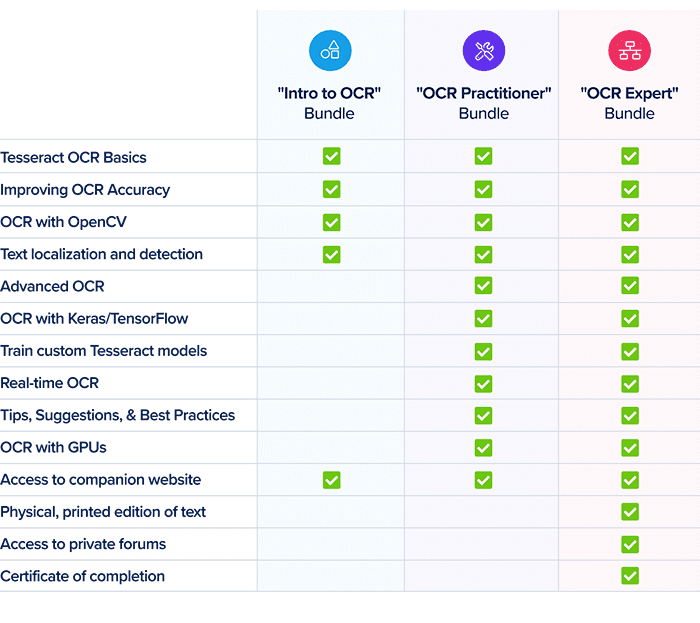Click Expert checkmark for Physical, printed edition
Viewport: 700px width, 623px height.
pos(629,512)
